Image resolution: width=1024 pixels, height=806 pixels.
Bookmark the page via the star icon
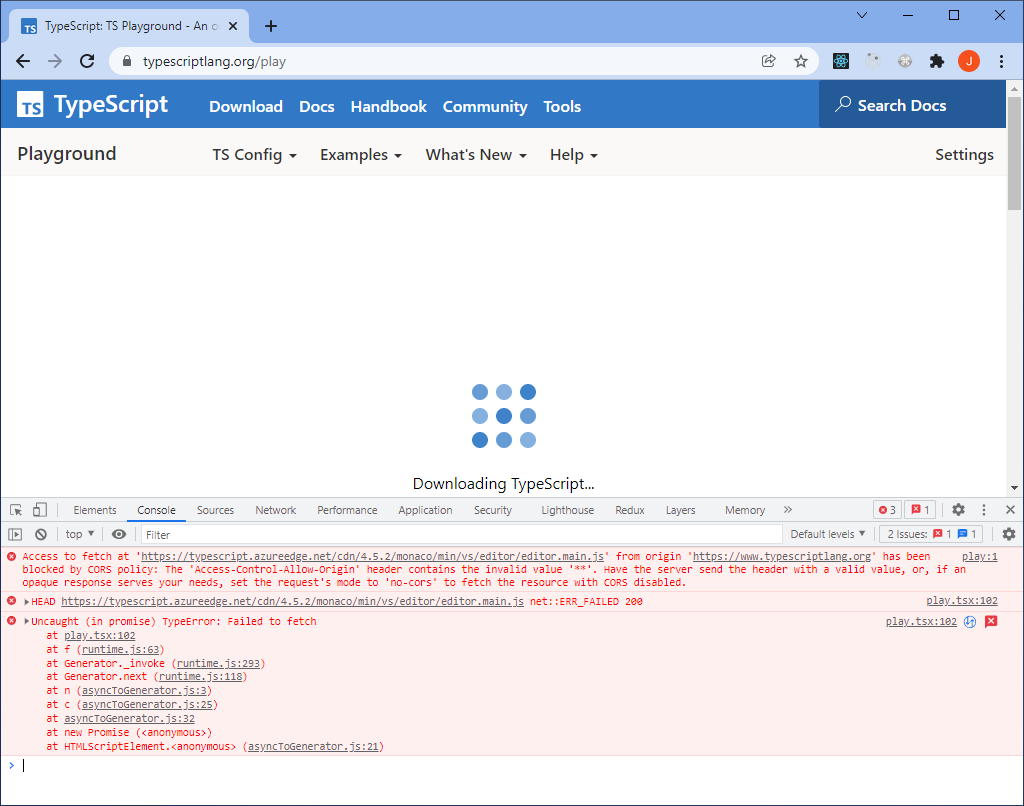click(x=800, y=61)
